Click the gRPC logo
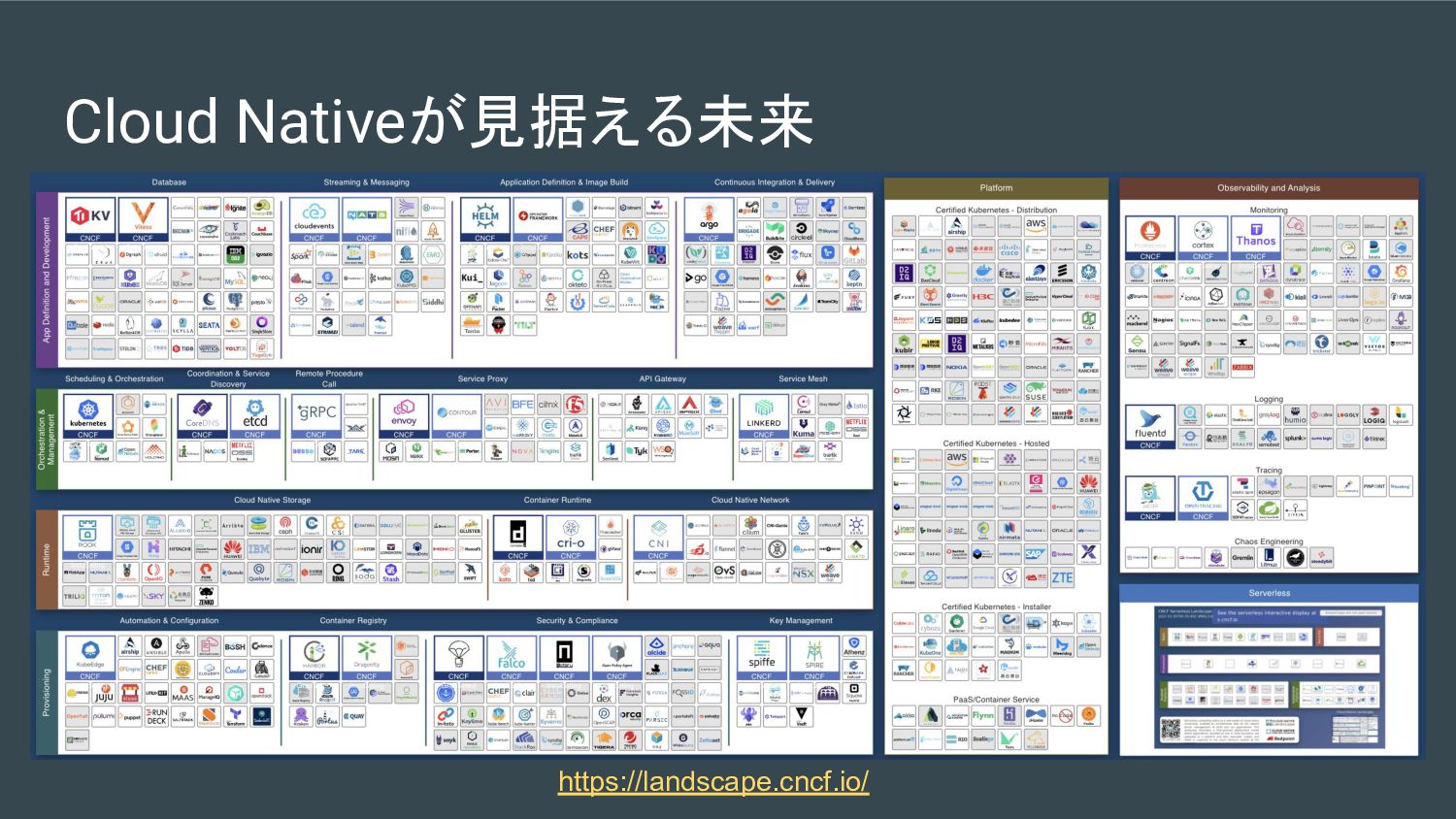Screen dimensions: 1456x819 pos(316,416)
